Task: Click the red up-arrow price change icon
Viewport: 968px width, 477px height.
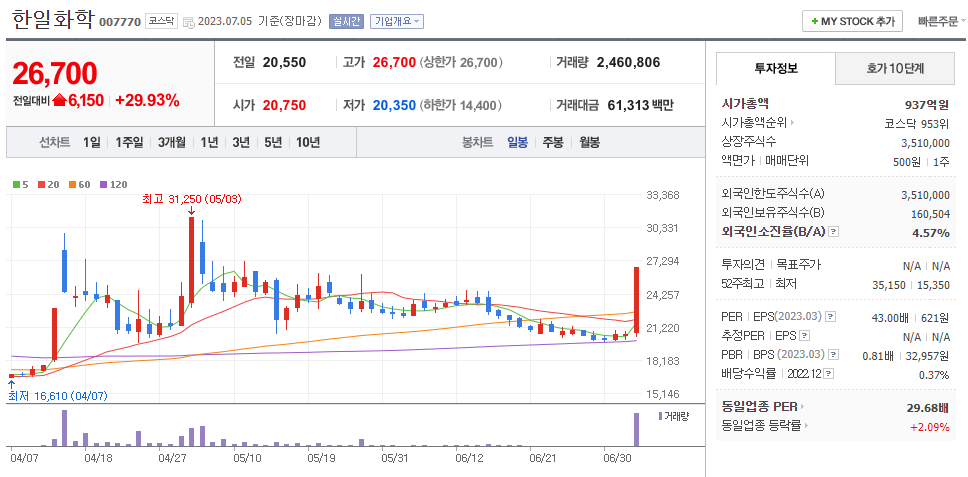Action: point(60,101)
